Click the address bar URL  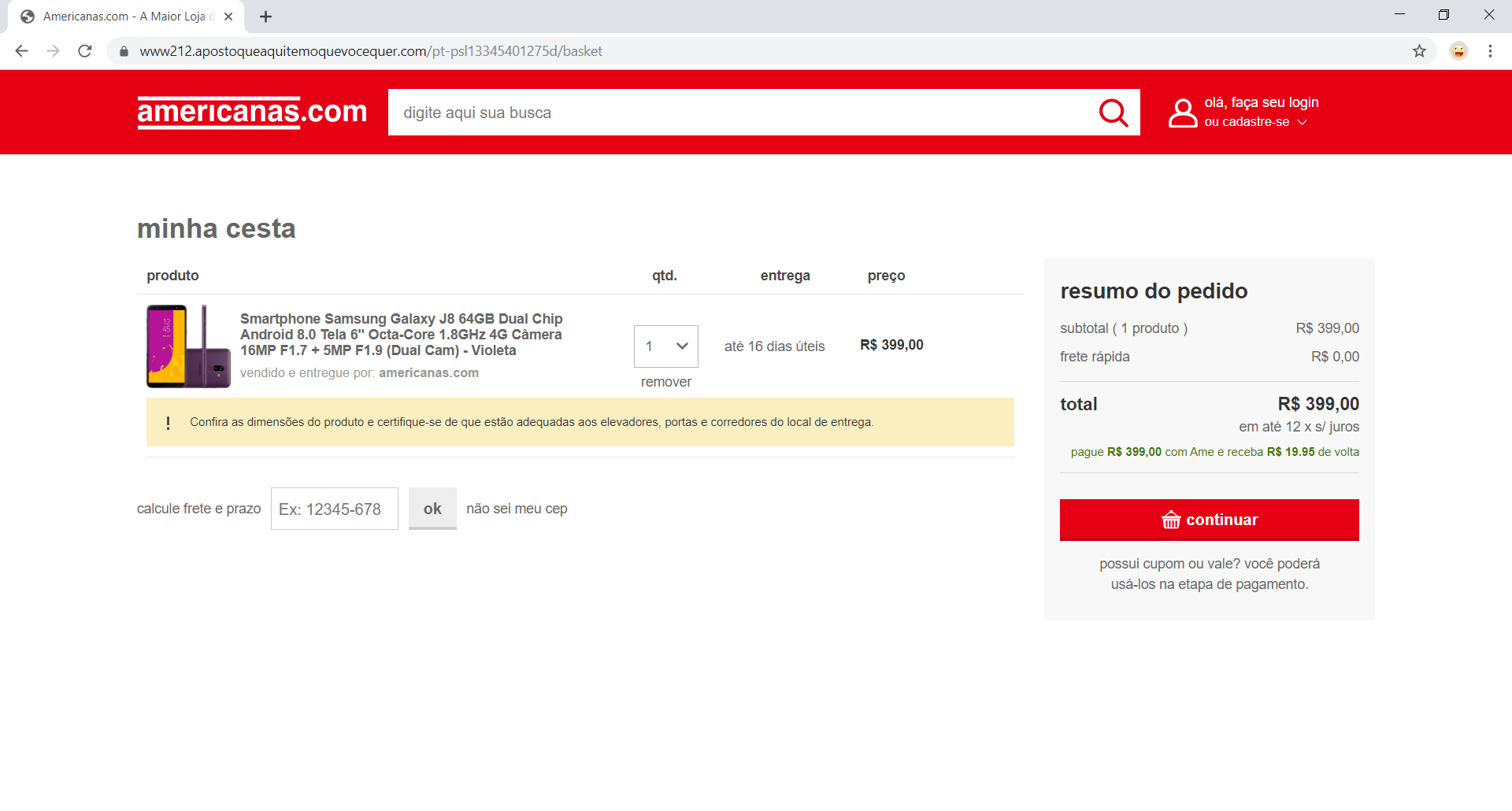coord(371,51)
